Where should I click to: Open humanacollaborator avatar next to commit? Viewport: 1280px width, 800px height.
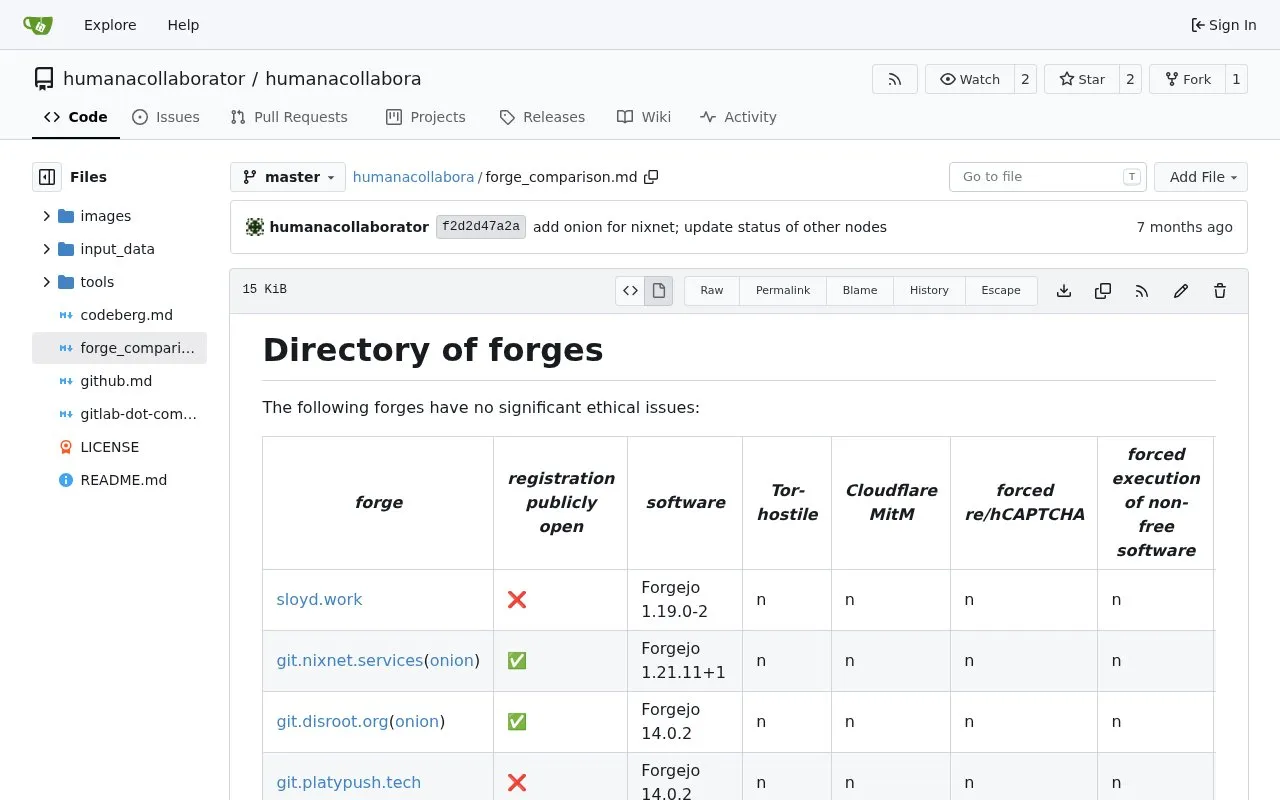pyautogui.click(x=255, y=227)
